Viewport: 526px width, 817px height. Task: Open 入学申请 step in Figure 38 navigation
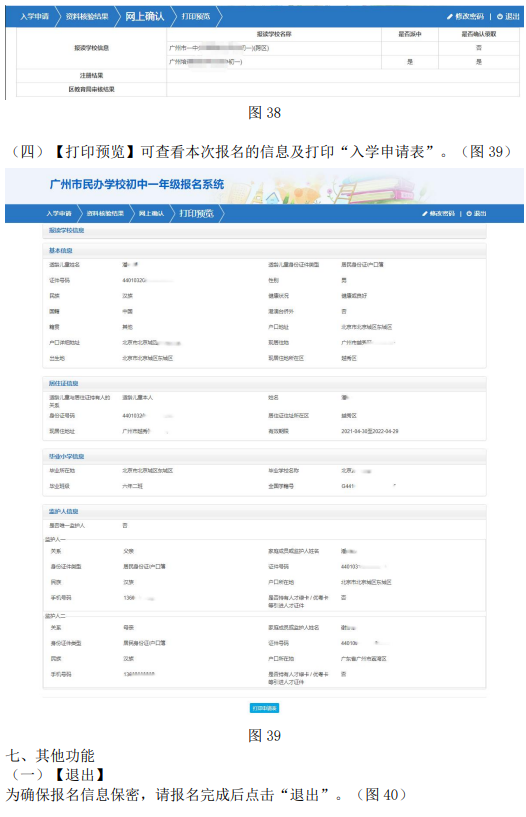(x=34, y=17)
